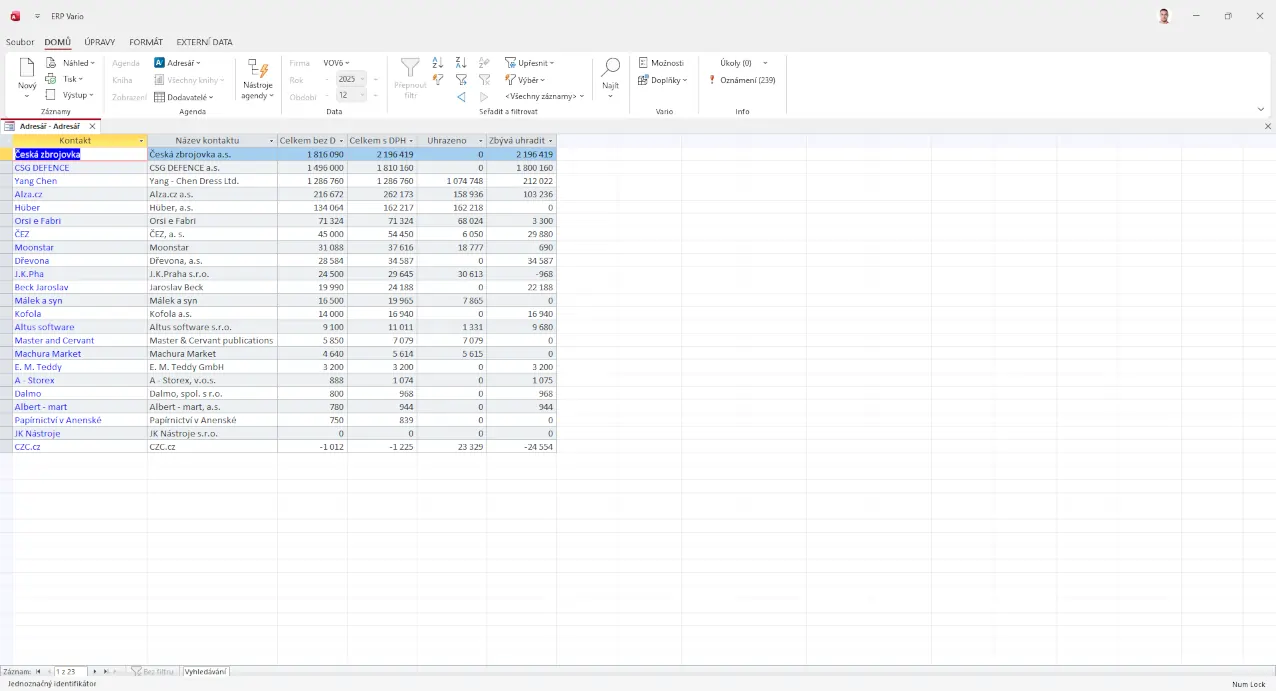The image size is (1276, 691).
Task: Collapse the ribbon with the chevron
Action: click(x=1260, y=109)
